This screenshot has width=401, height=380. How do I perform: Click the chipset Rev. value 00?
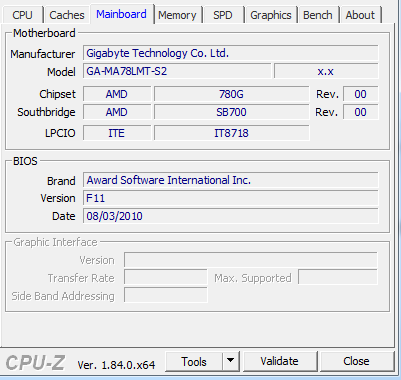tap(361, 94)
